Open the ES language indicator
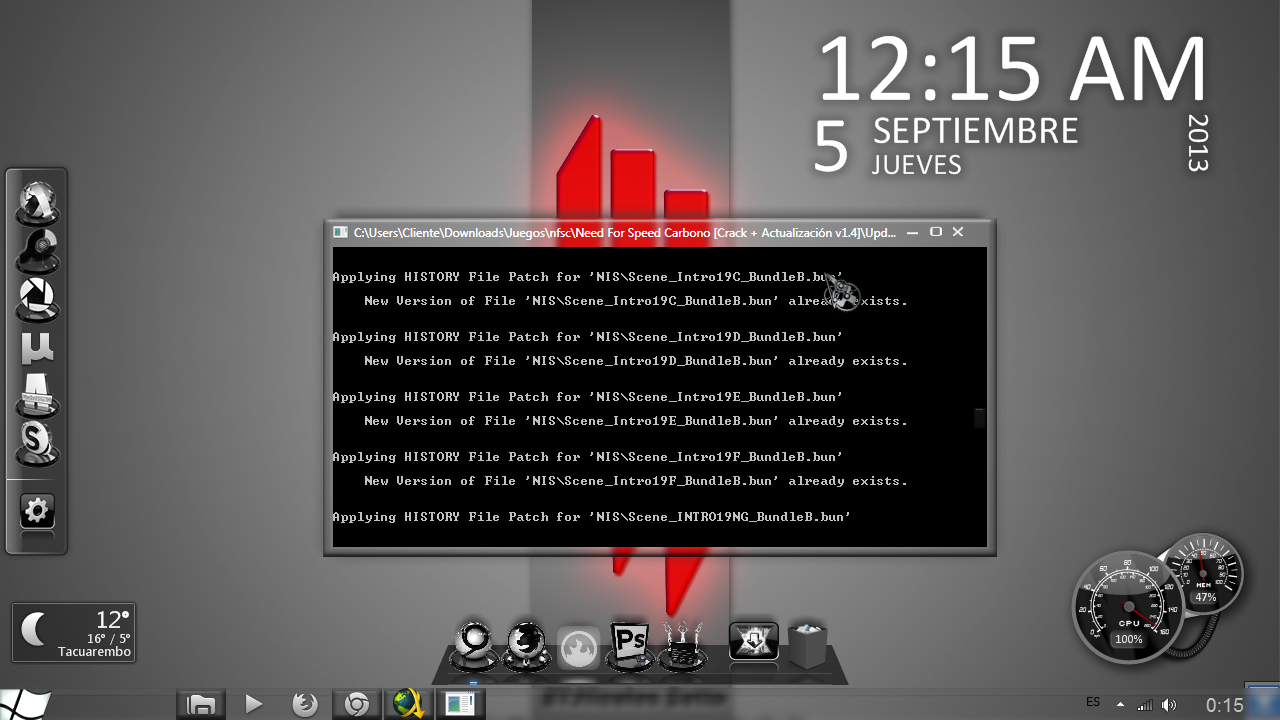This screenshot has height=720, width=1280. coord(1093,702)
